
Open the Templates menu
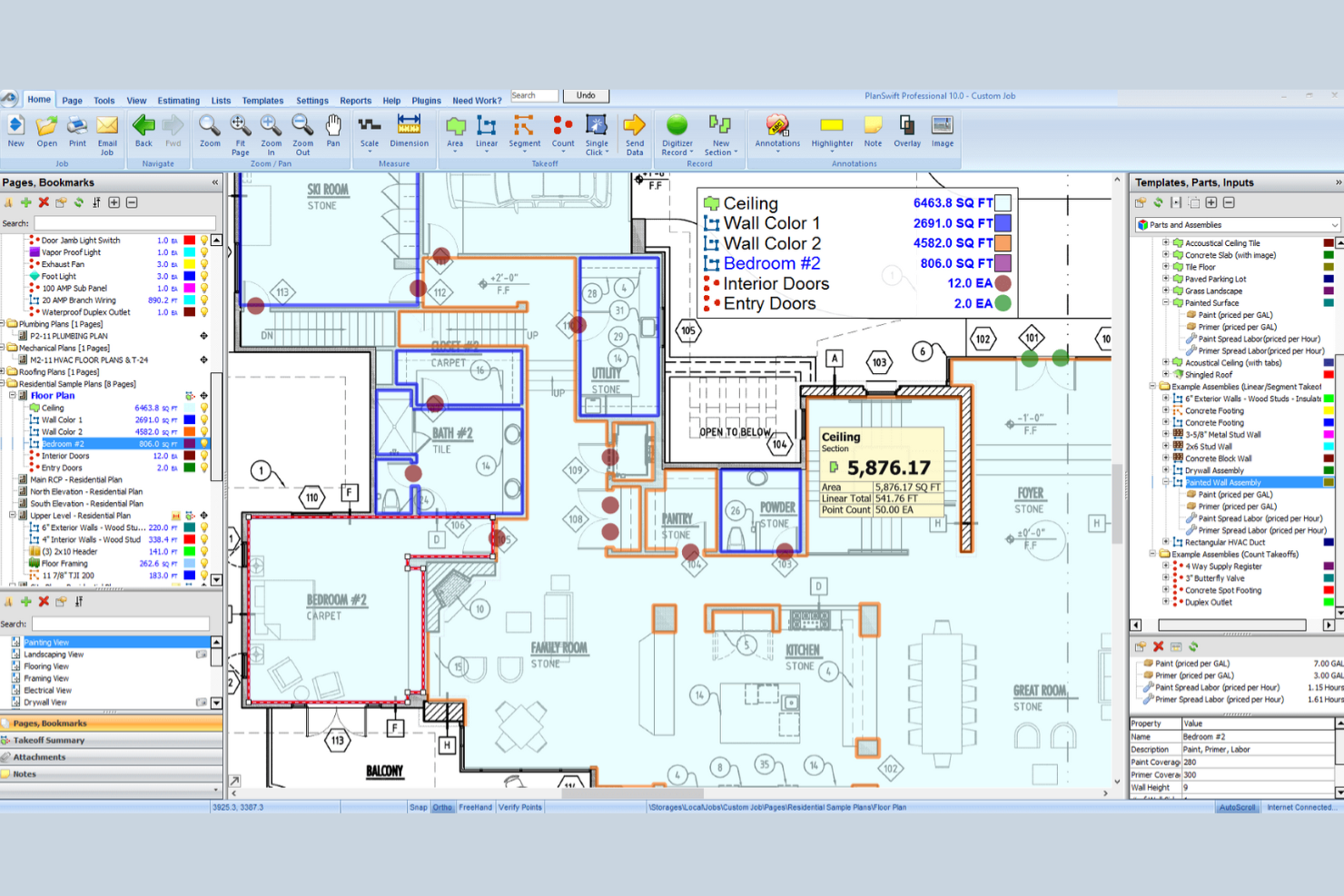[262, 100]
